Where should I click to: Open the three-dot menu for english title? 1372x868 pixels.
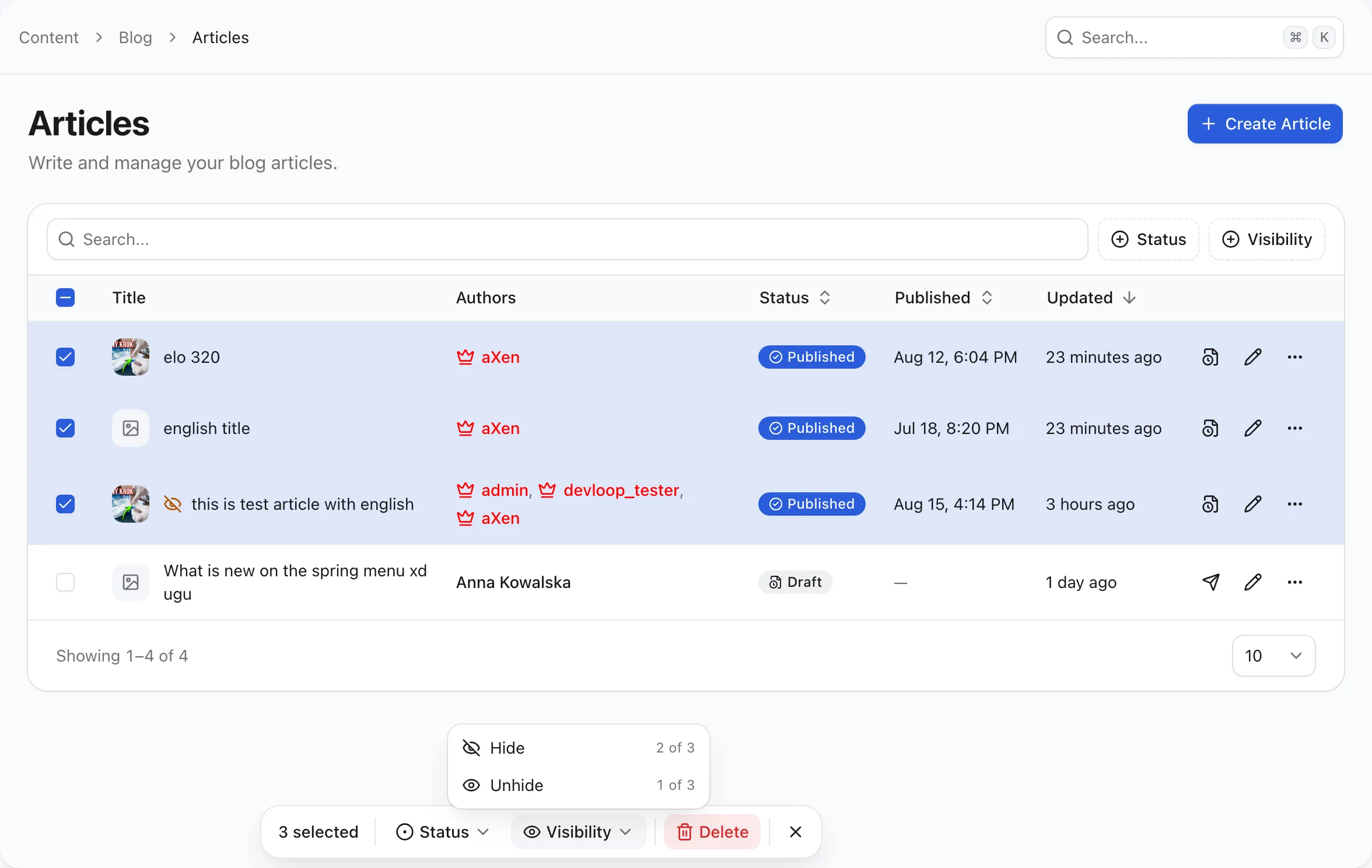coord(1294,428)
